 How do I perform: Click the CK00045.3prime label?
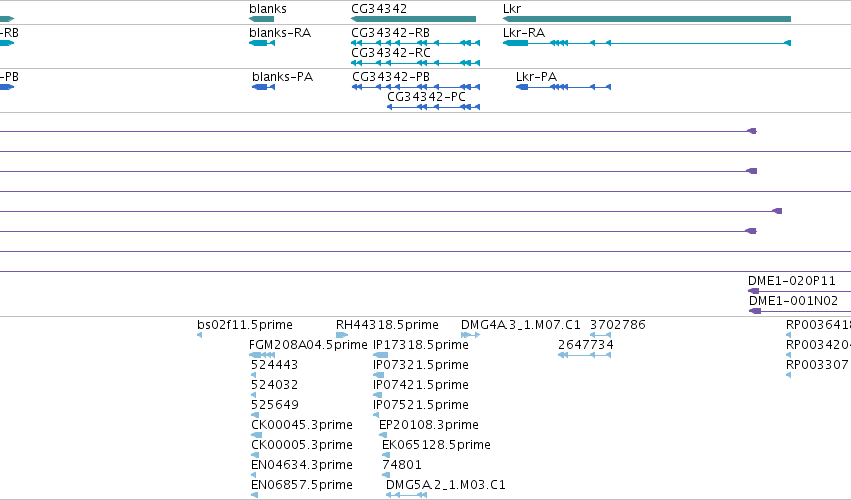coord(302,425)
